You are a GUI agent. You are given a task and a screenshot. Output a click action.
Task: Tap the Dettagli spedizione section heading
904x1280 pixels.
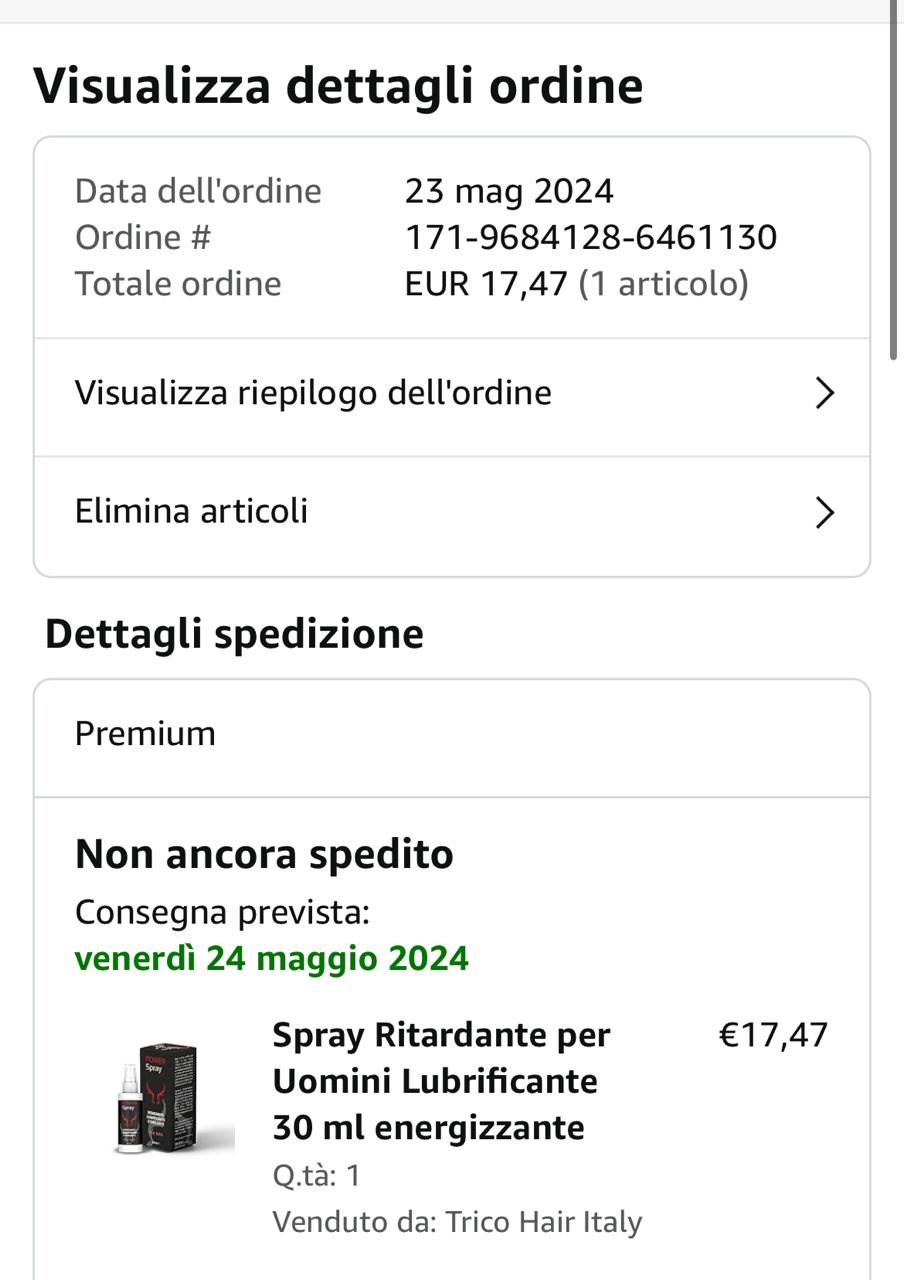pyautogui.click(x=234, y=634)
